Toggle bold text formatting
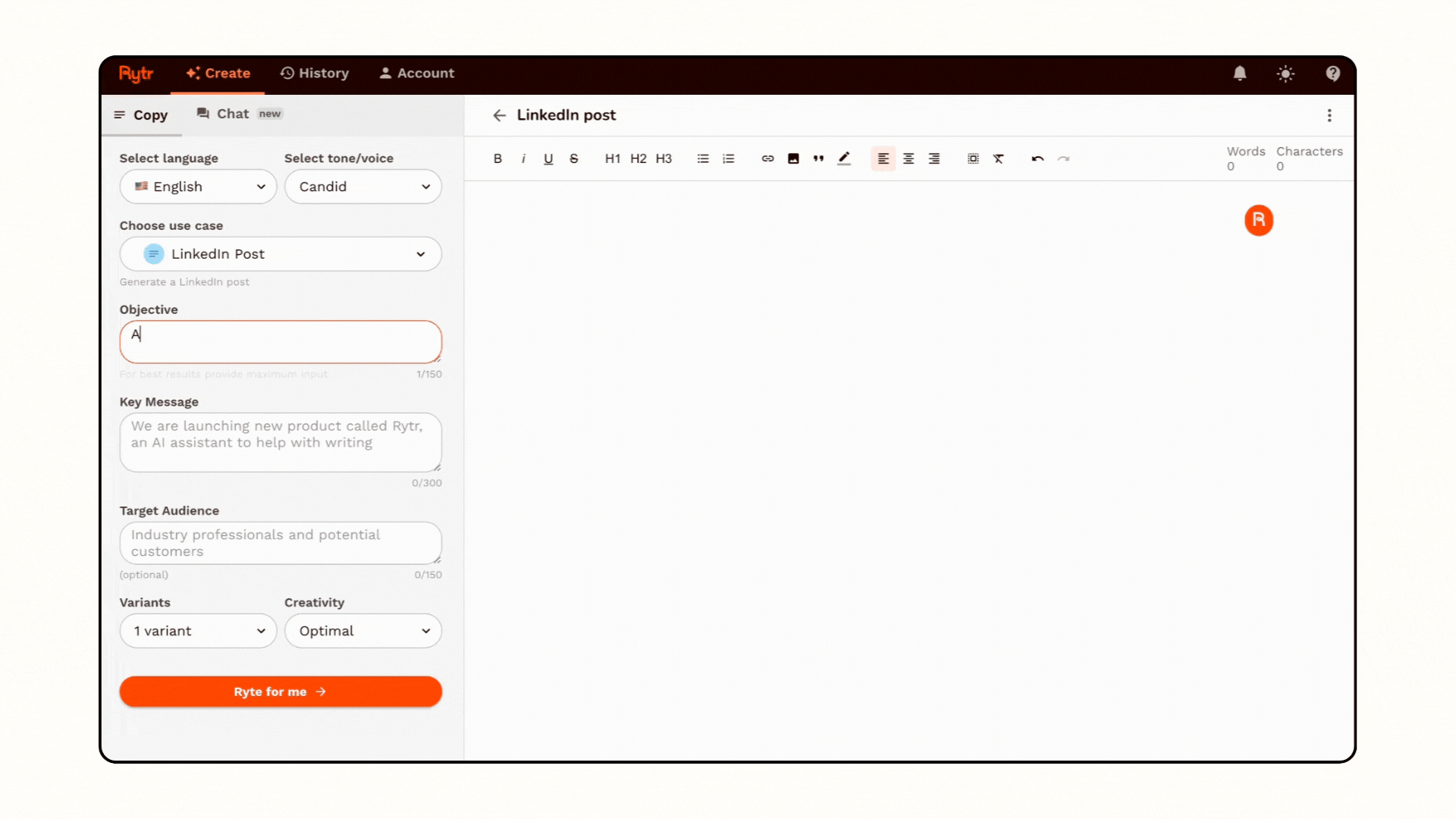The width and height of the screenshot is (1456, 819). 497,158
